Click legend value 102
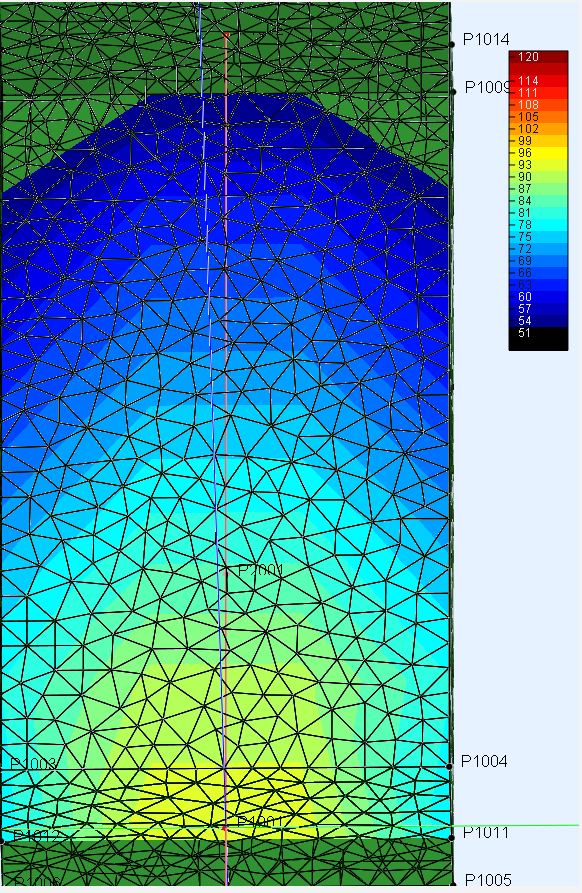Image resolution: width=582 pixels, height=893 pixels. click(x=528, y=129)
